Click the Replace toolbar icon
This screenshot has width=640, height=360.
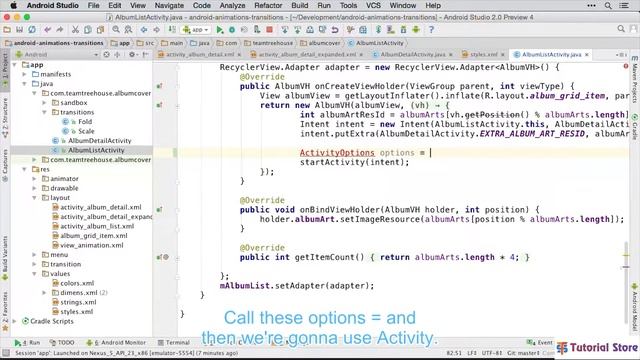128,30
